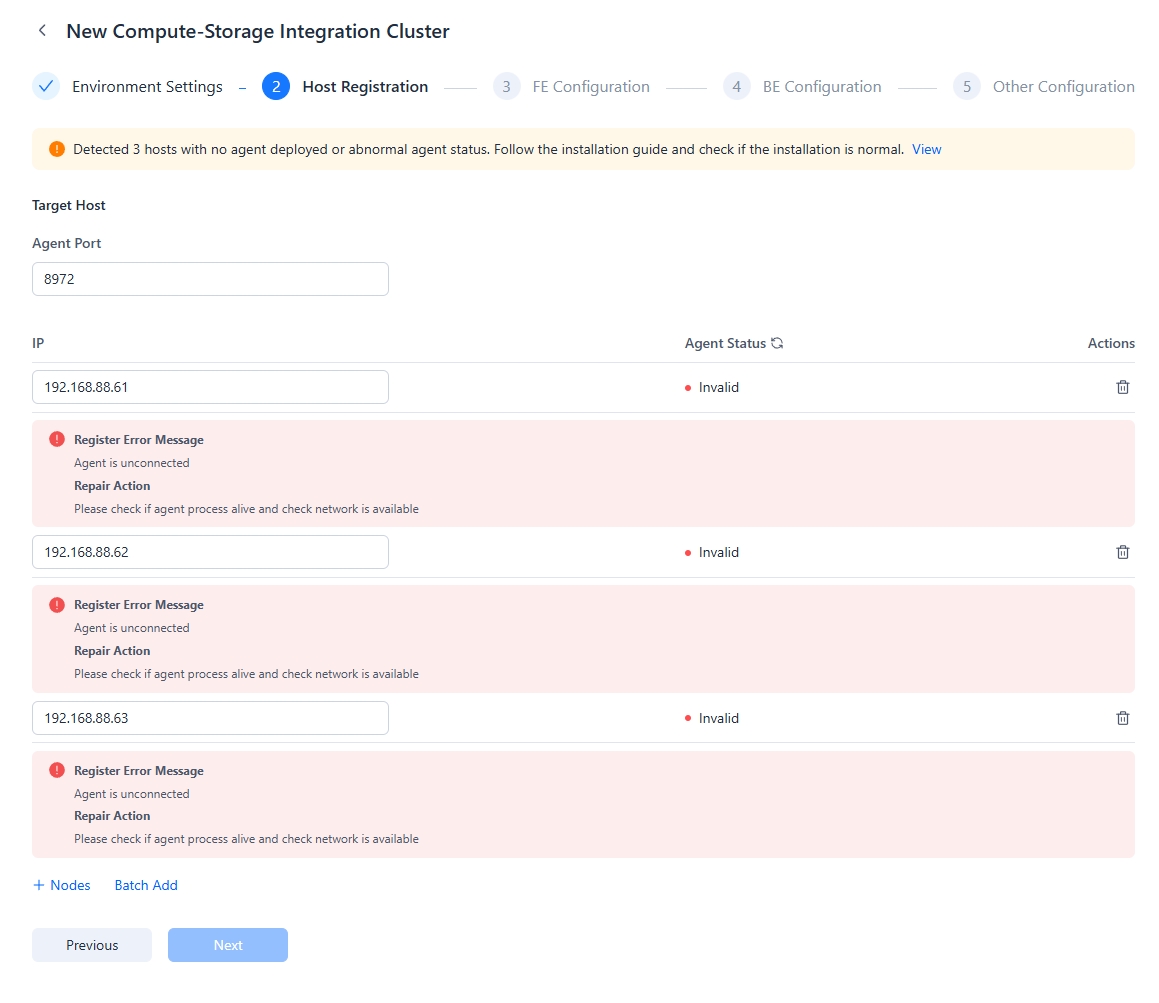Click the error icon on last Register Error Message
Screen dimensions: 1159x1003
pos(57,770)
